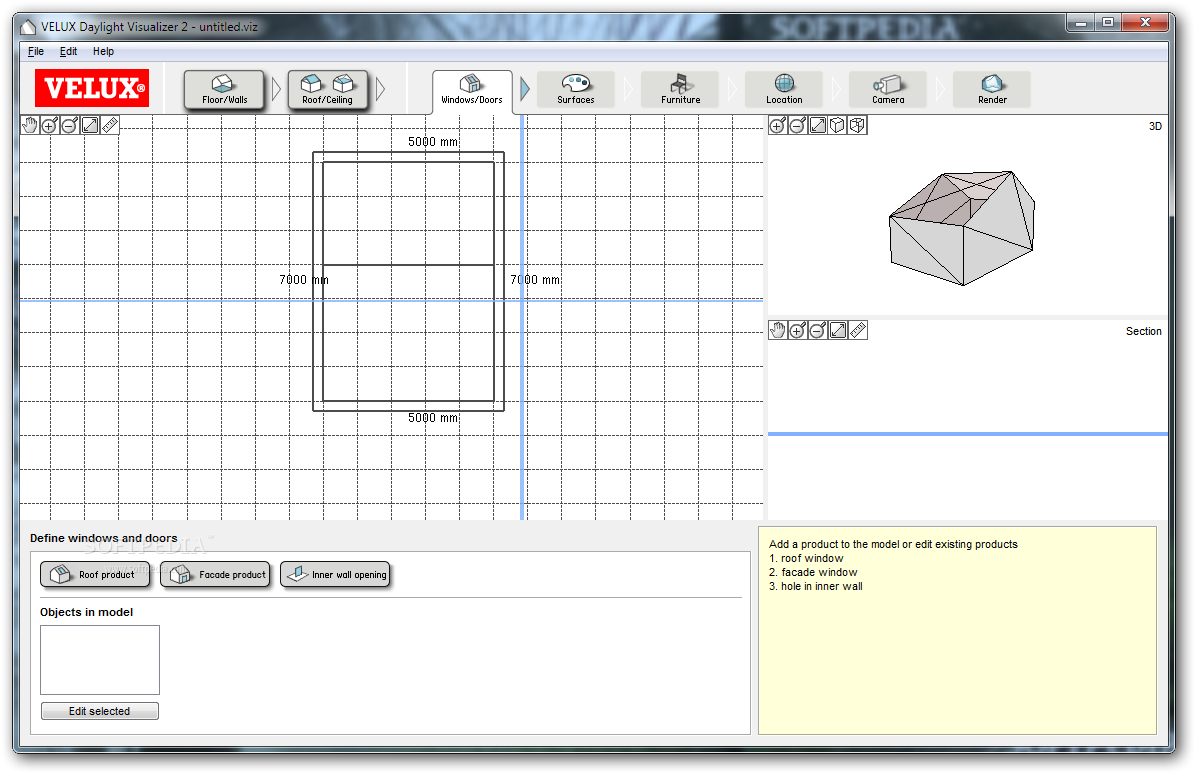Click the '1. roof window' hint text
Viewport: 1196px width, 774px height.
point(806,558)
